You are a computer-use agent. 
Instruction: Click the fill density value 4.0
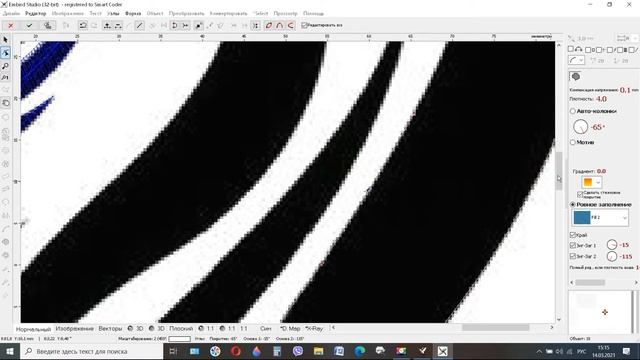[x=601, y=99]
